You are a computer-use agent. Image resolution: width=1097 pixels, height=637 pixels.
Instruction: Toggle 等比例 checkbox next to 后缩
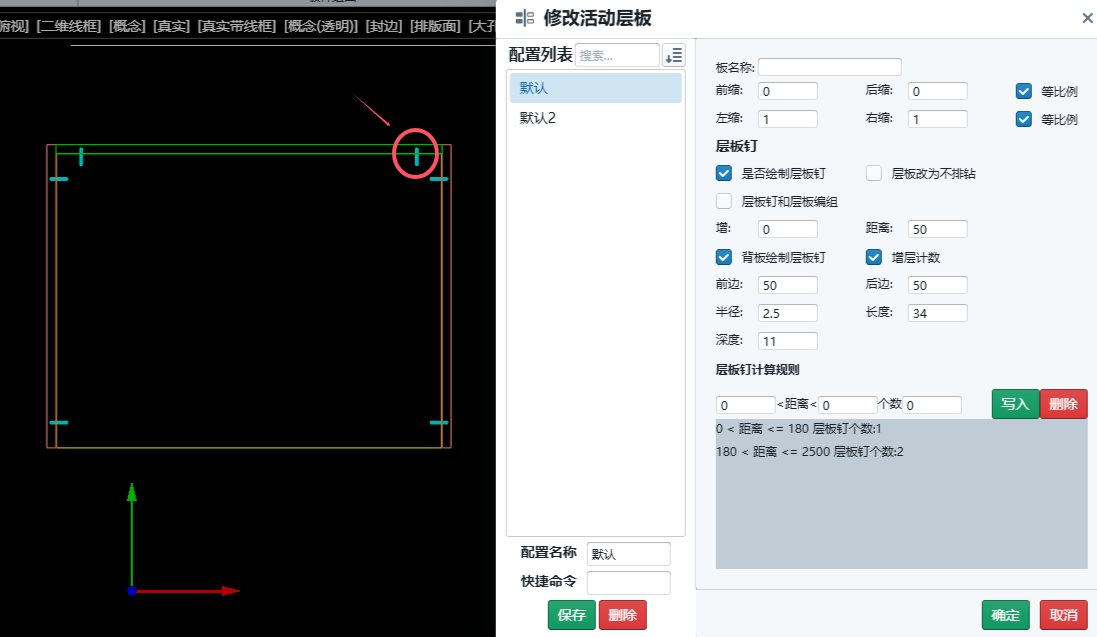pos(1023,91)
